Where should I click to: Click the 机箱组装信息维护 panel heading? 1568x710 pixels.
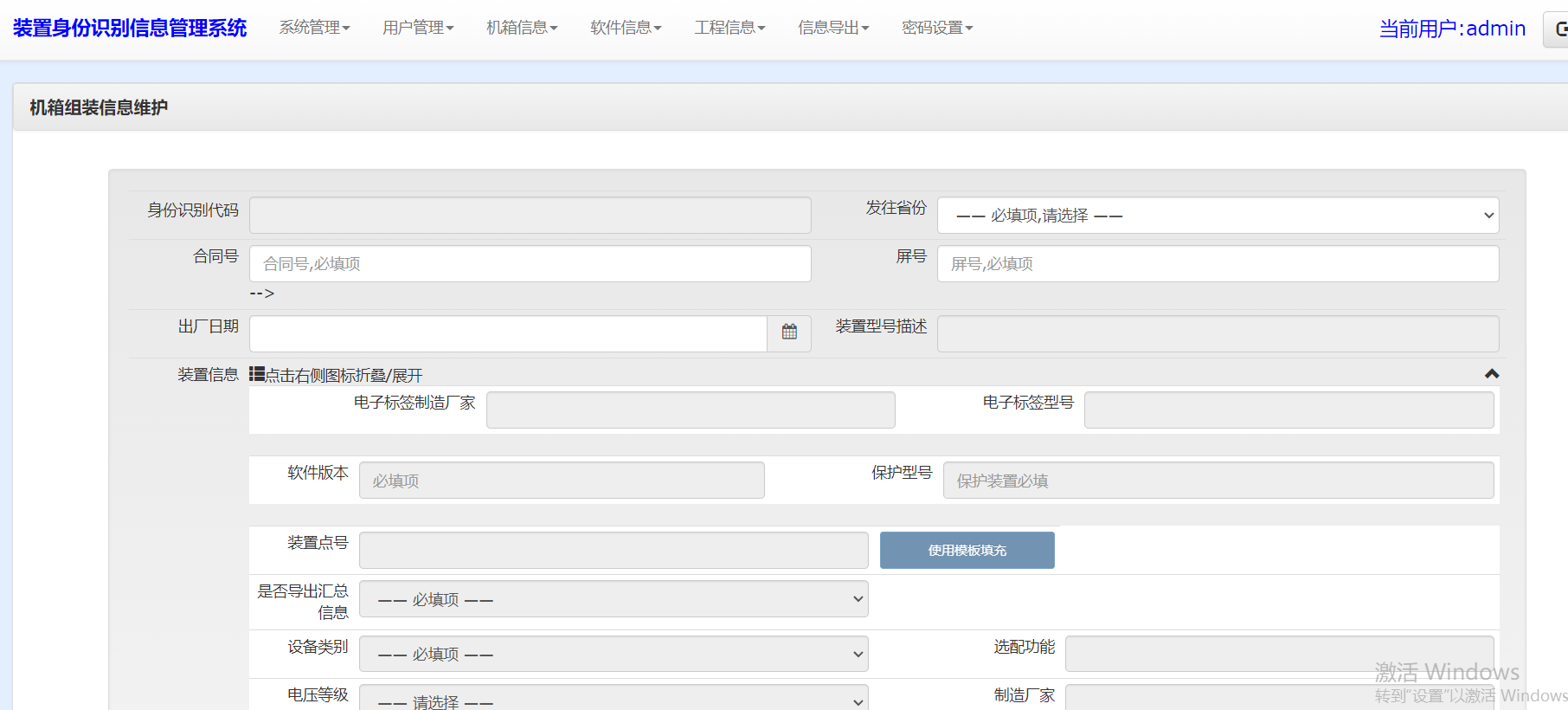(x=99, y=107)
